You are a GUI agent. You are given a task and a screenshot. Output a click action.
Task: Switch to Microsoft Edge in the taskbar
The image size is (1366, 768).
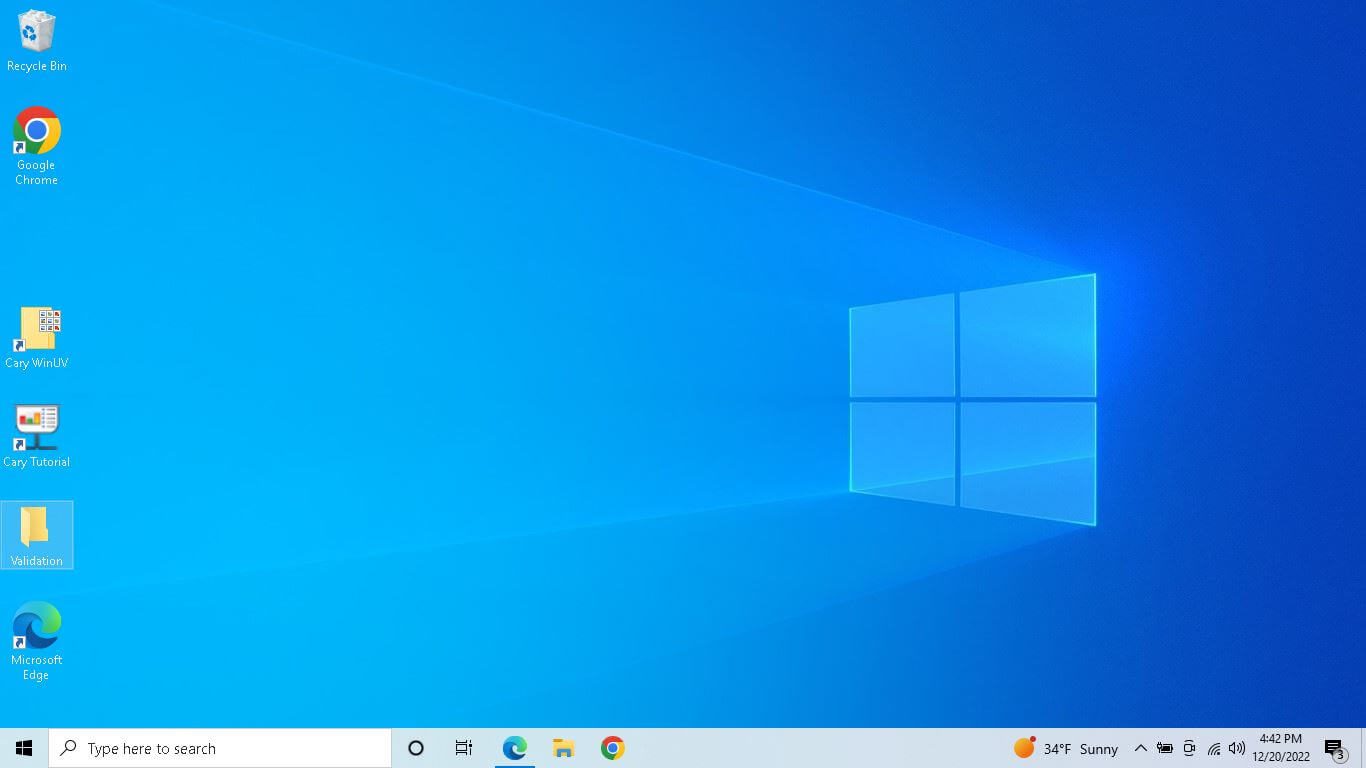tap(514, 748)
